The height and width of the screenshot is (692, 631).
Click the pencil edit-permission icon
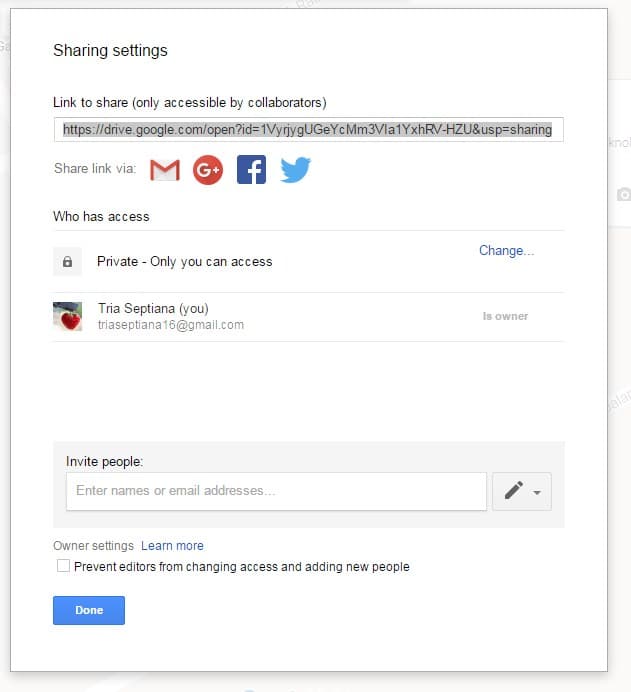click(514, 491)
